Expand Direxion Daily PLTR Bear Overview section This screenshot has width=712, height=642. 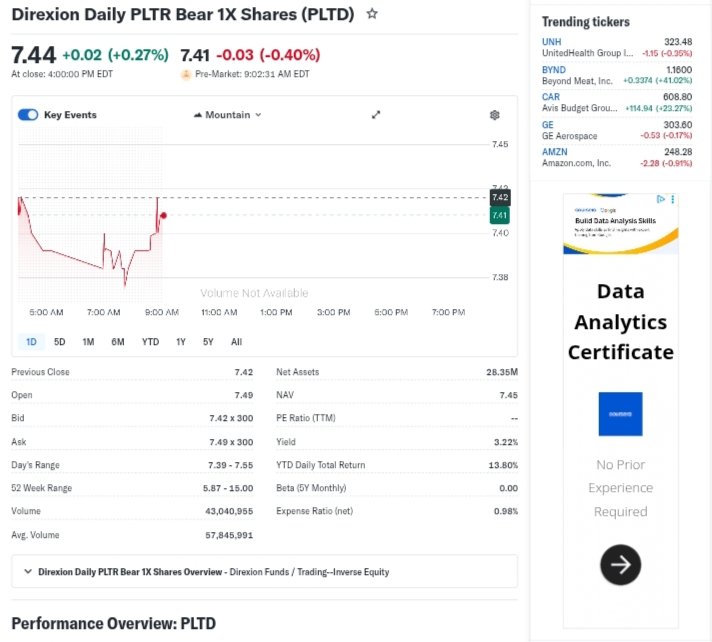(x=26, y=572)
